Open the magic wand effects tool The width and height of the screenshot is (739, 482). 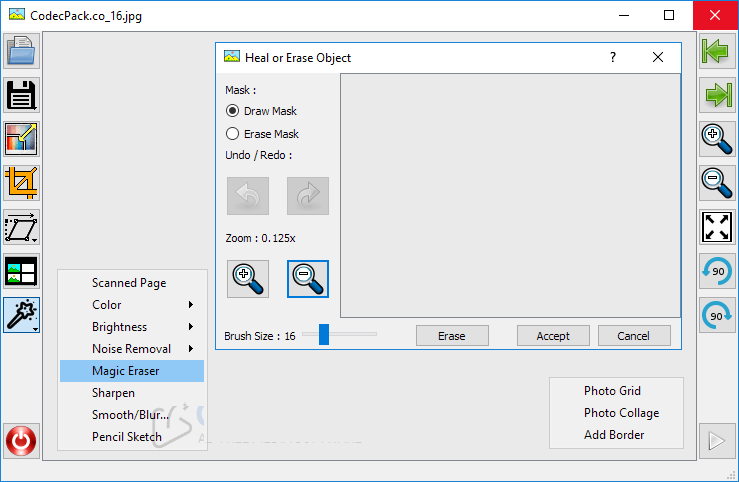(21, 315)
